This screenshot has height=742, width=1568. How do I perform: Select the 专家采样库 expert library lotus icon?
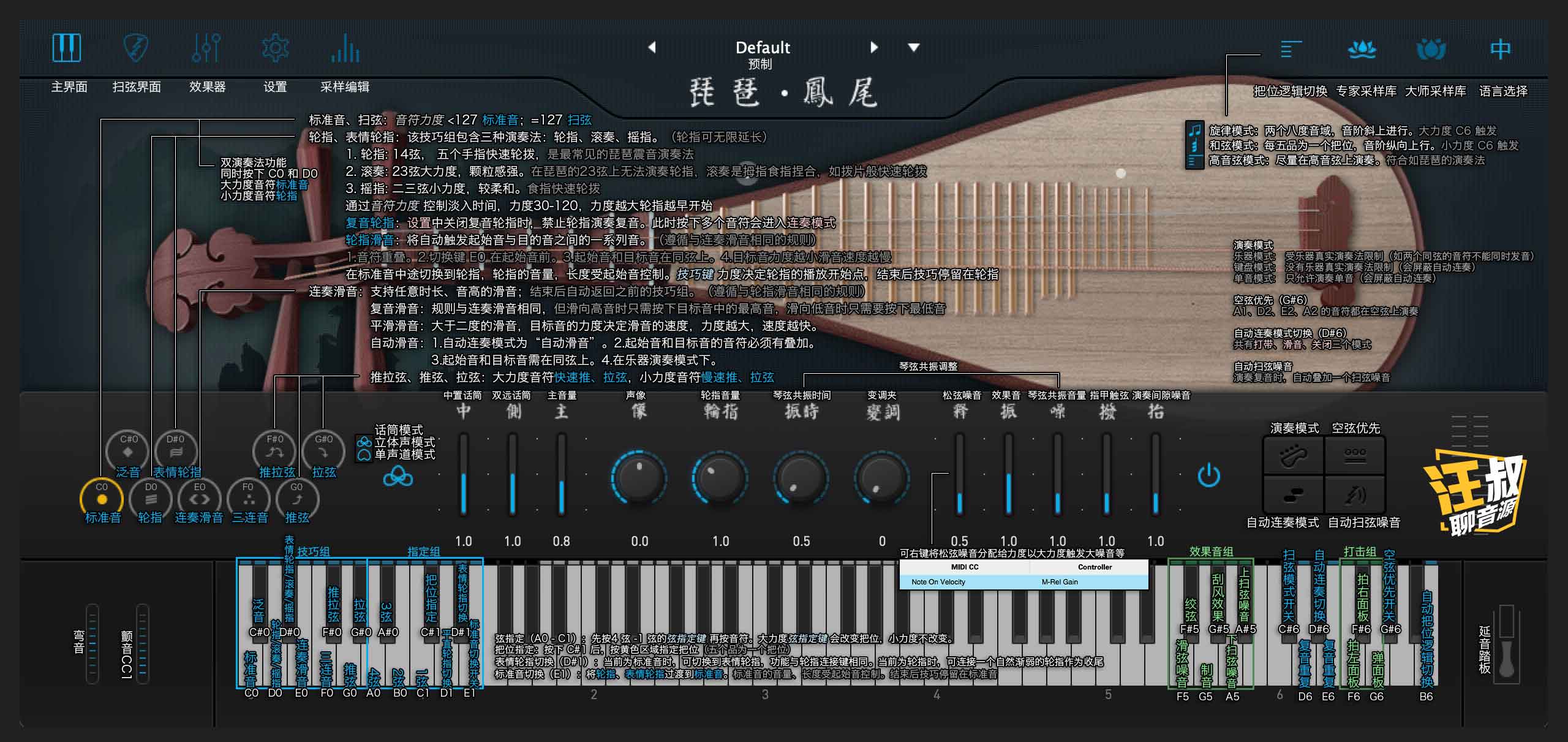click(1362, 49)
